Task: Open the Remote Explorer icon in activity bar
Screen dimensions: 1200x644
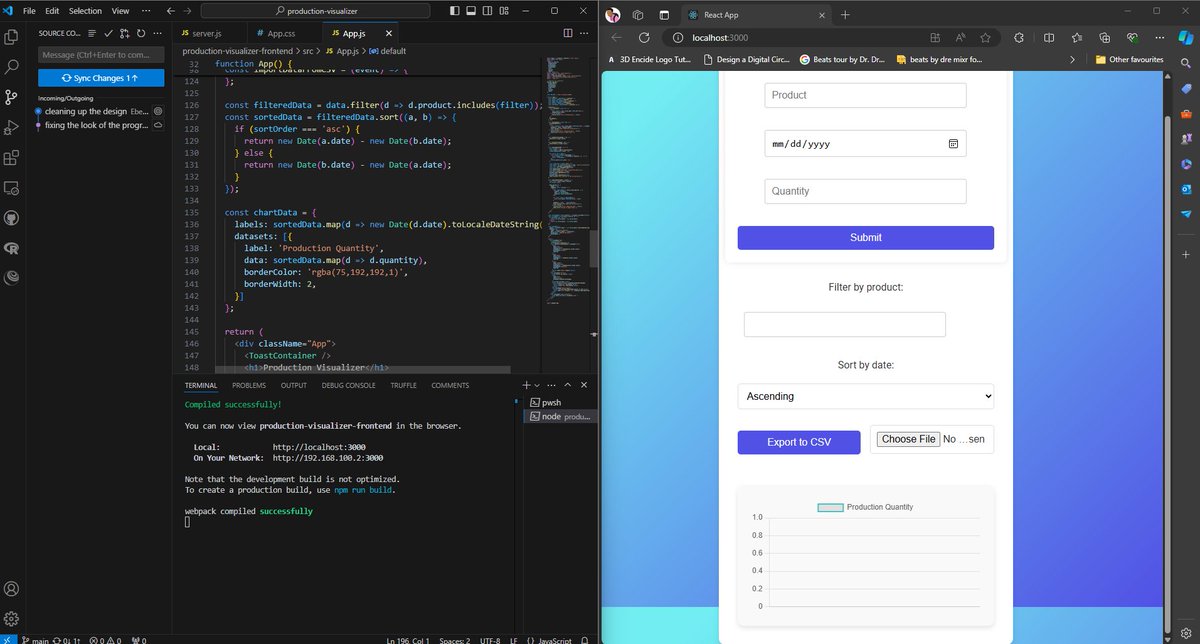Action: (12, 188)
